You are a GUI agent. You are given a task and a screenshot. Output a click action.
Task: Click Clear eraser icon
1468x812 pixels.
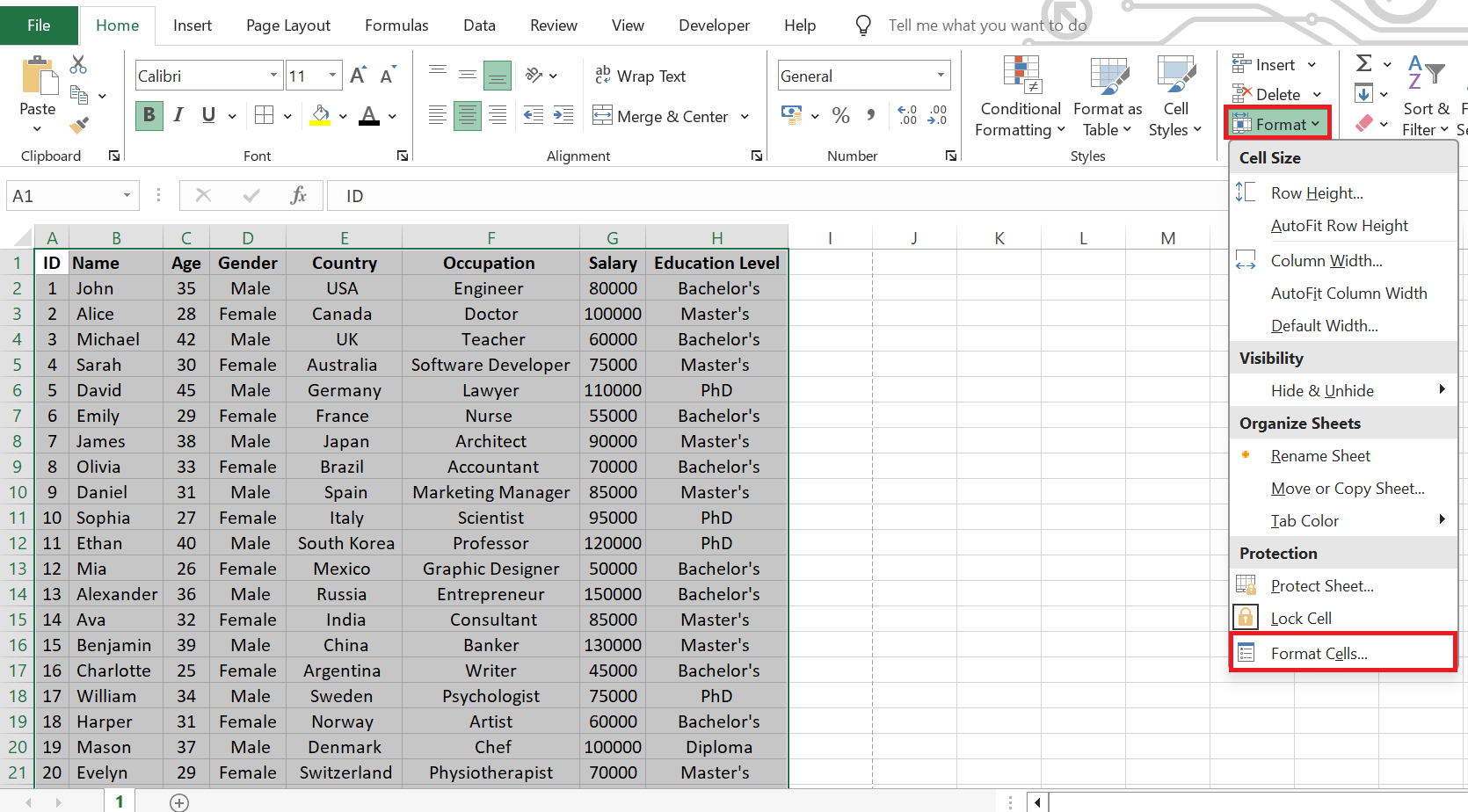tap(1364, 124)
